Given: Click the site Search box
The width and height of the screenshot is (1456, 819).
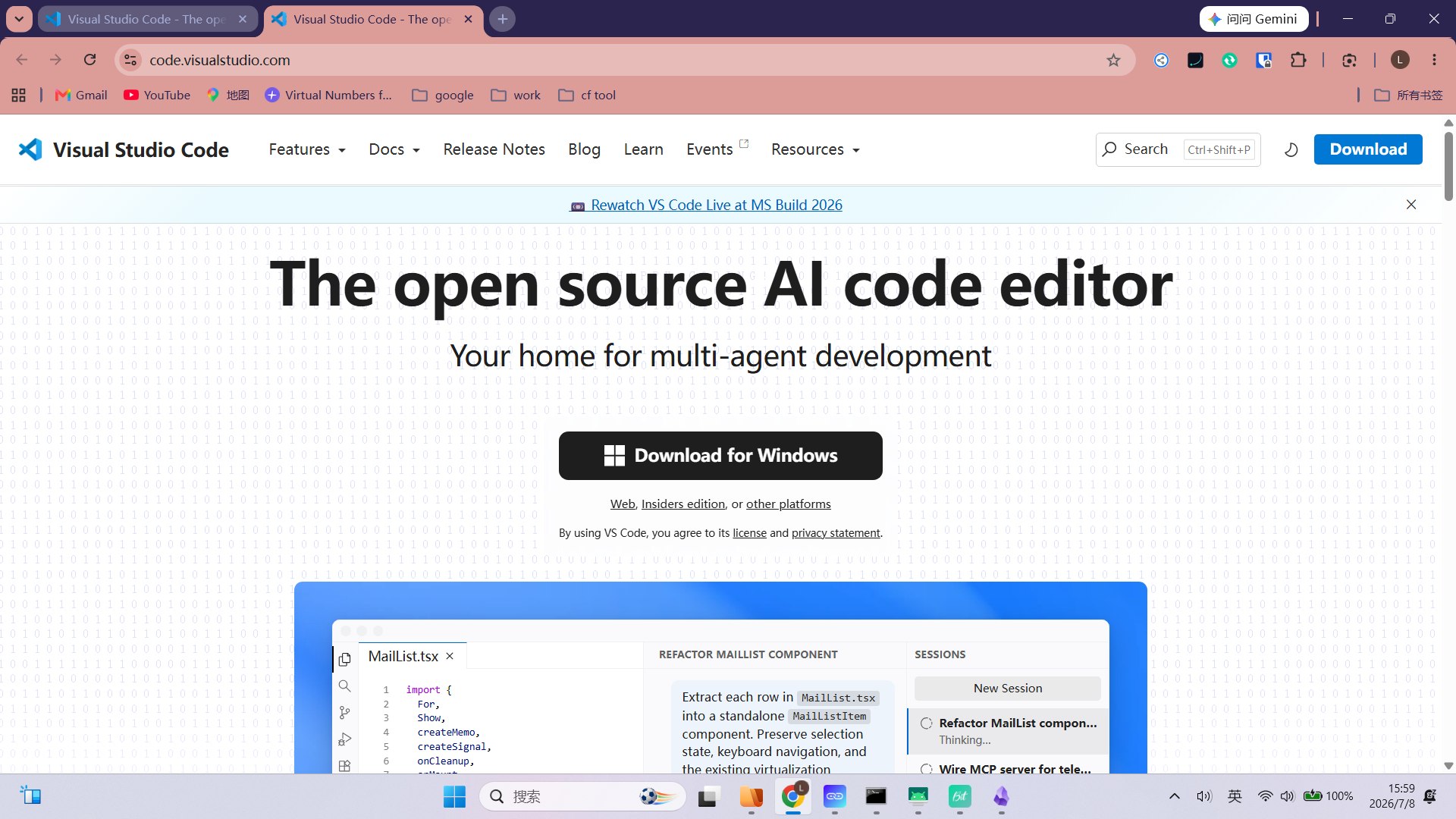Looking at the screenshot, I should pyautogui.click(x=1178, y=149).
